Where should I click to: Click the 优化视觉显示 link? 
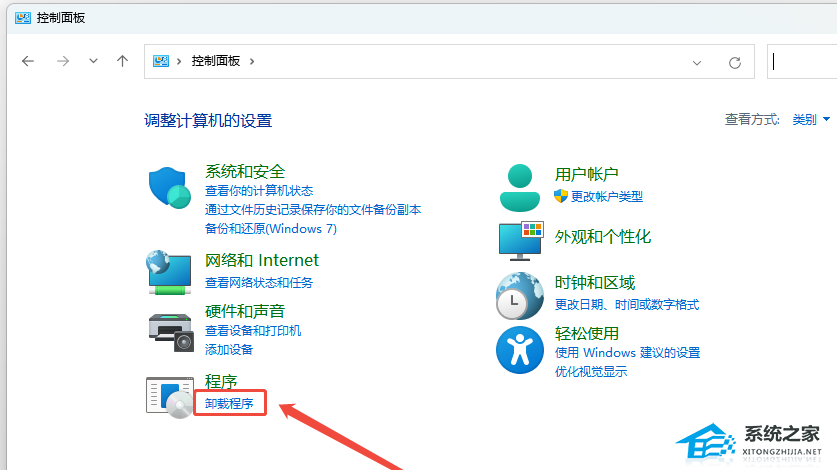point(591,372)
